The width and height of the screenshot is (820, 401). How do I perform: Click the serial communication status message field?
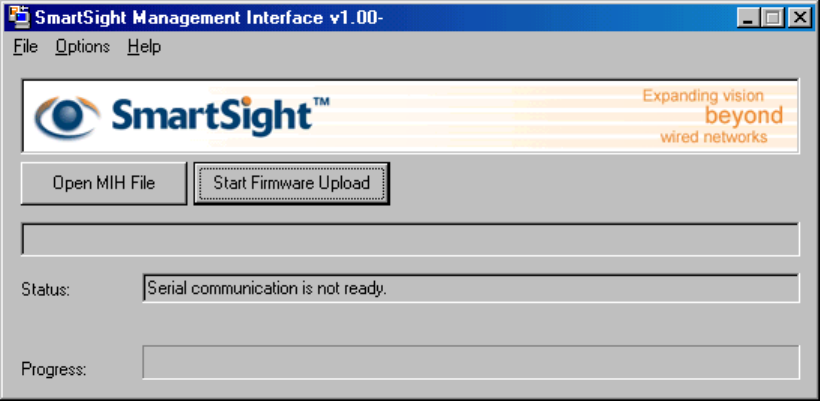(470, 289)
